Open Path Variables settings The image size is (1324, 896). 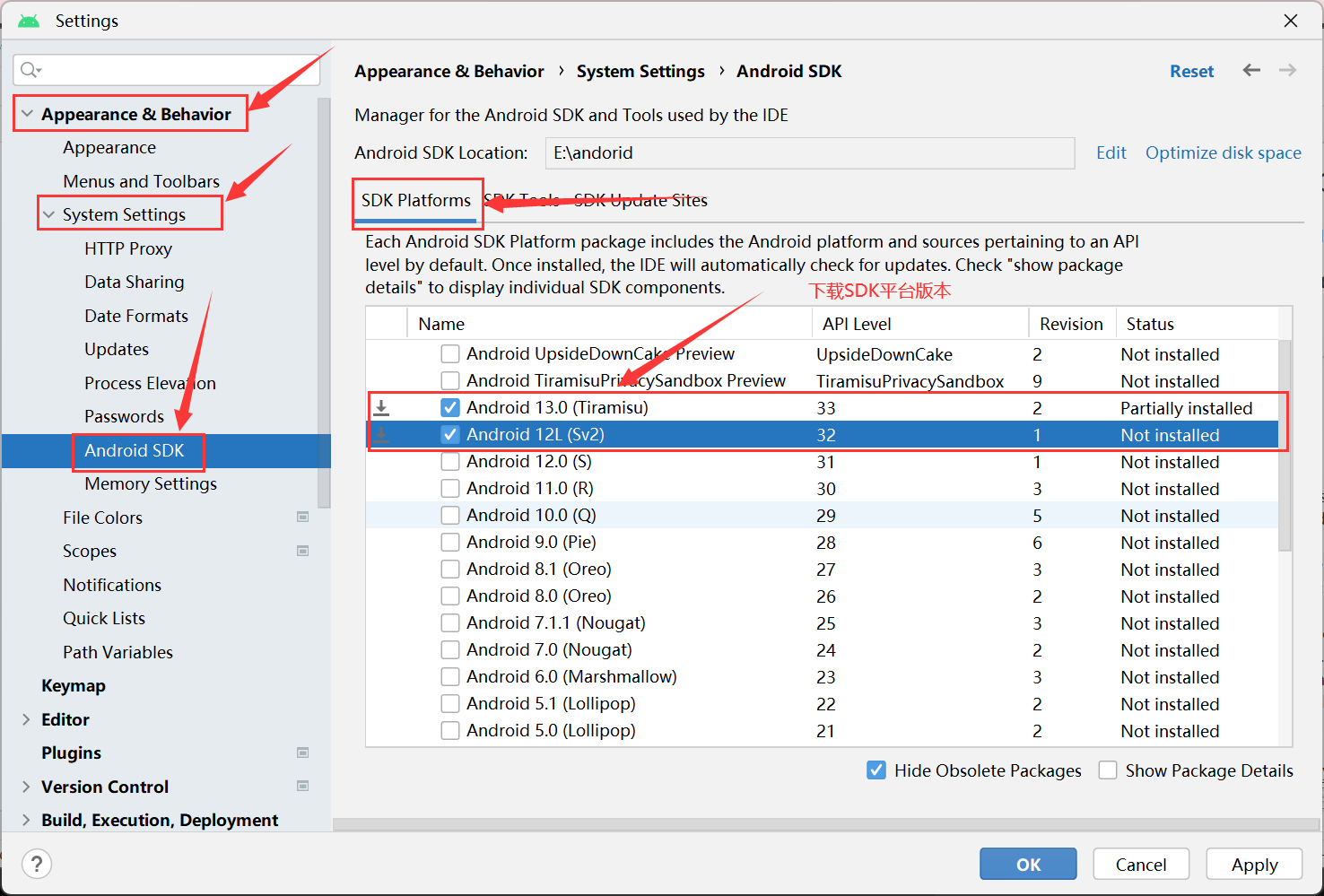tap(118, 652)
